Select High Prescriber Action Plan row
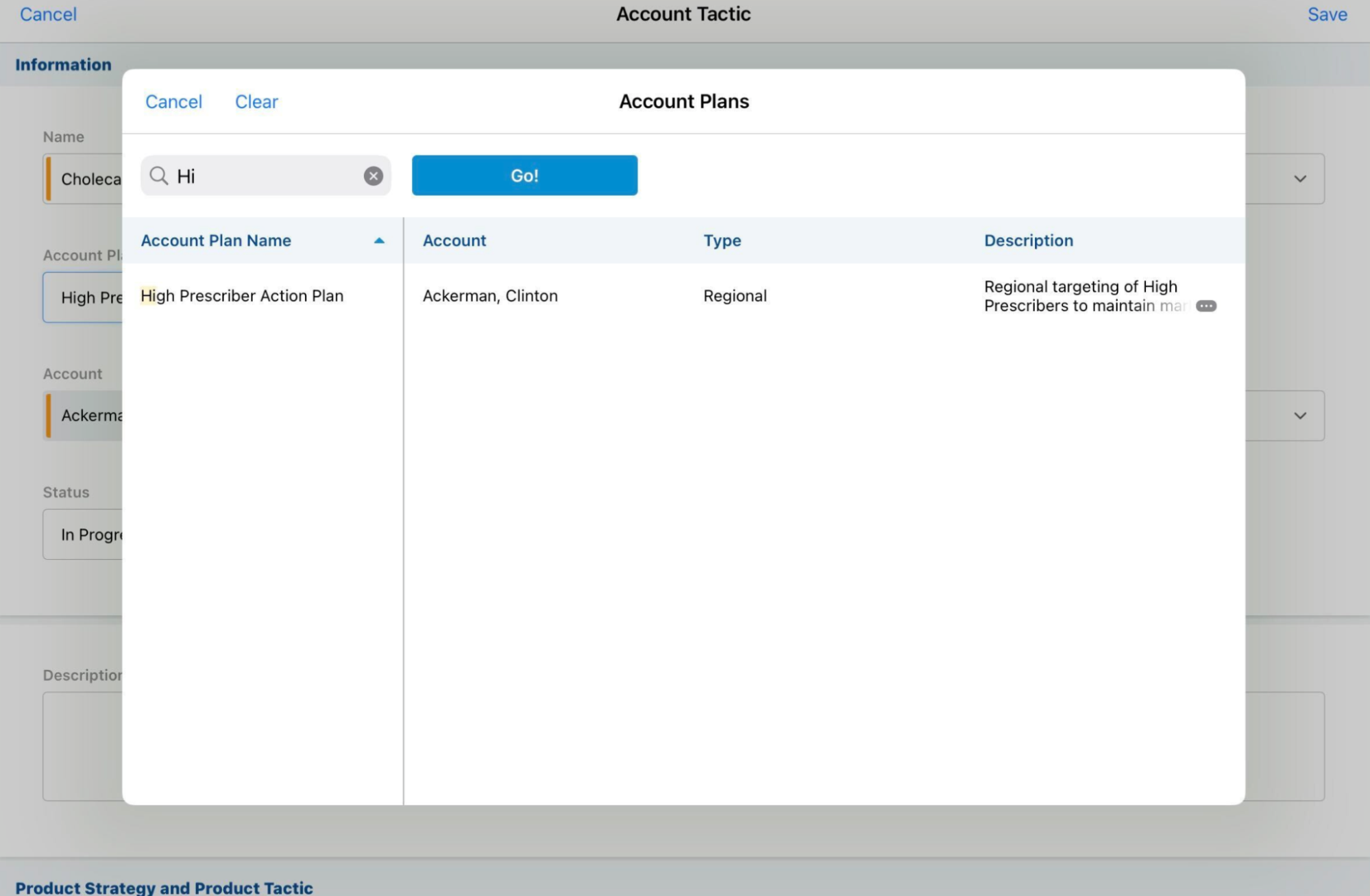Image resolution: width=1370 pixels, height=896 pixels. [242, 296]
